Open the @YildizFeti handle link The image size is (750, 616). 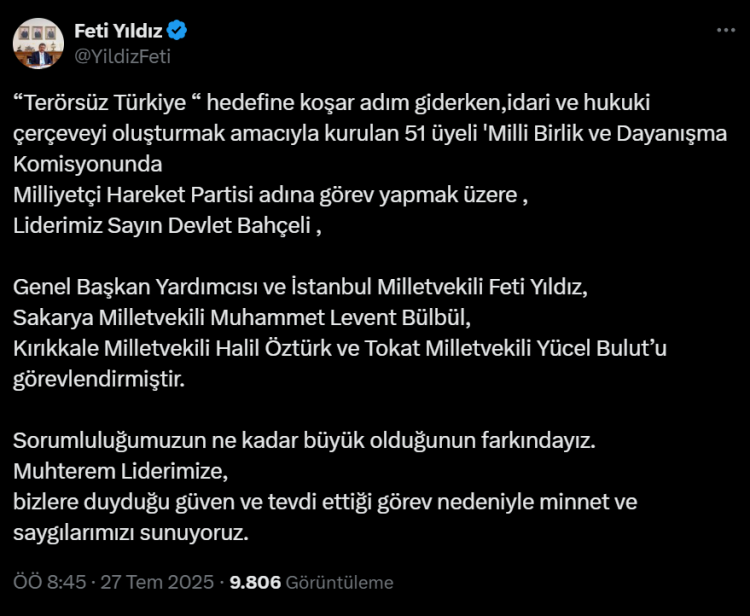(123, 56)
